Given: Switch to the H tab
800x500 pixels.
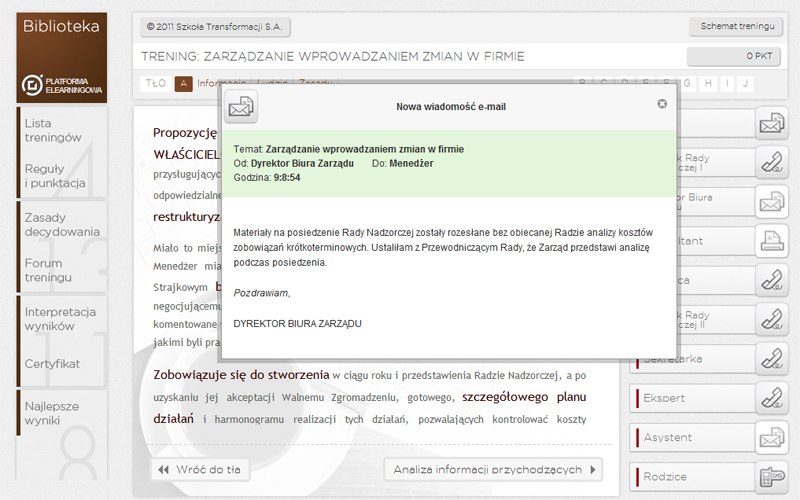Looking at the screenshot, I should pyautogui.click(x=708, y=83).
